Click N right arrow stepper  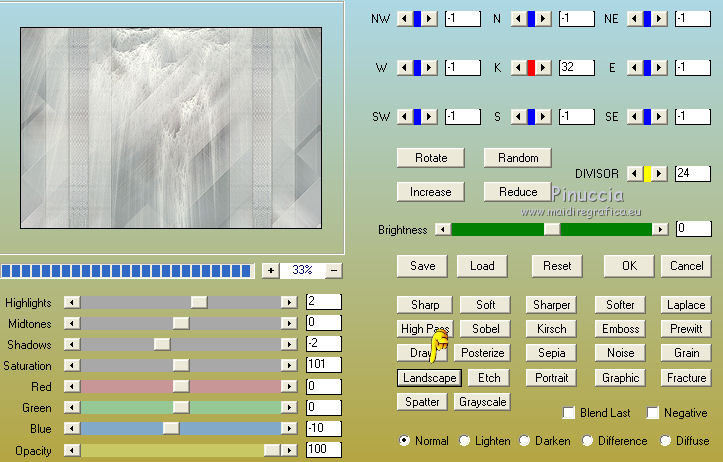543,18
